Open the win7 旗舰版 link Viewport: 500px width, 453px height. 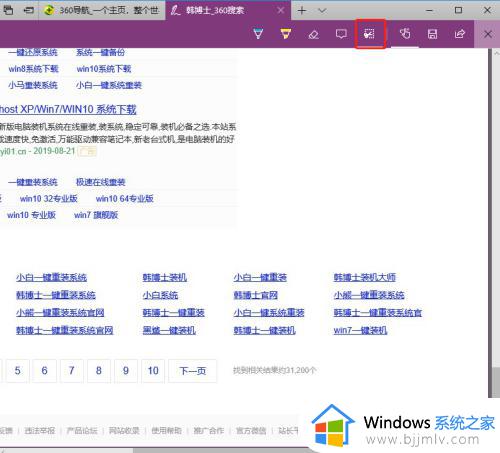(x=96, y=215)
